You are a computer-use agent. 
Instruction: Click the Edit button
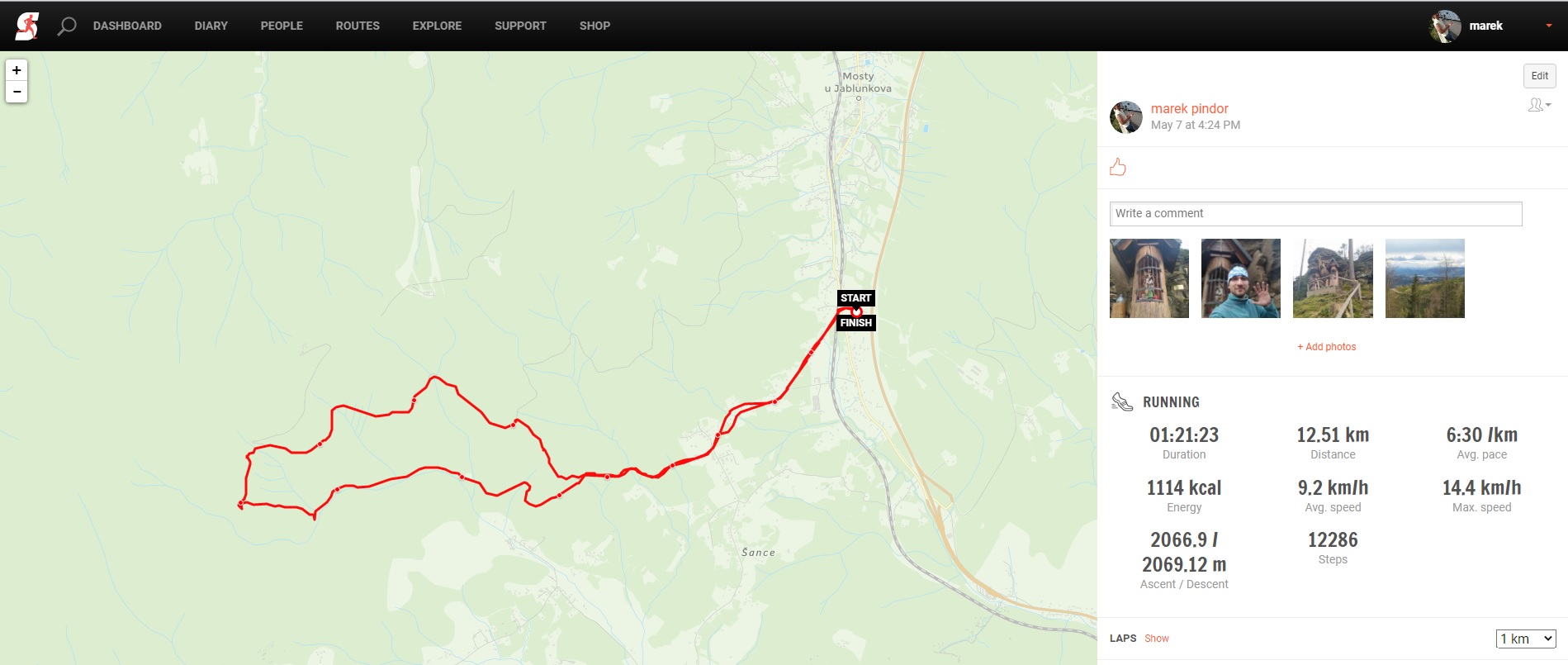point(1539,76)
